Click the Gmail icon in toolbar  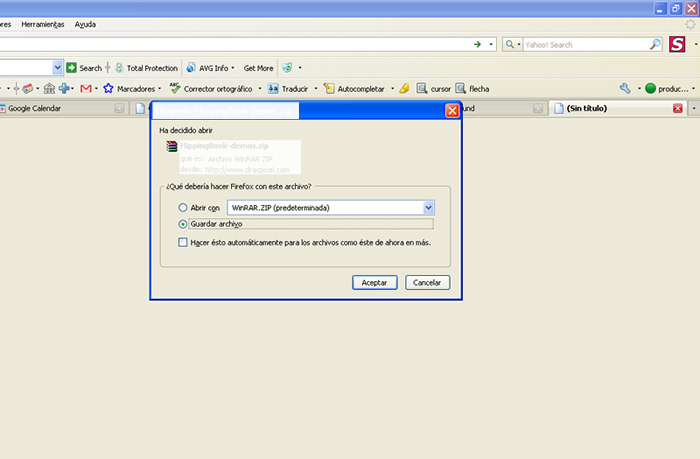click(86, 88)
